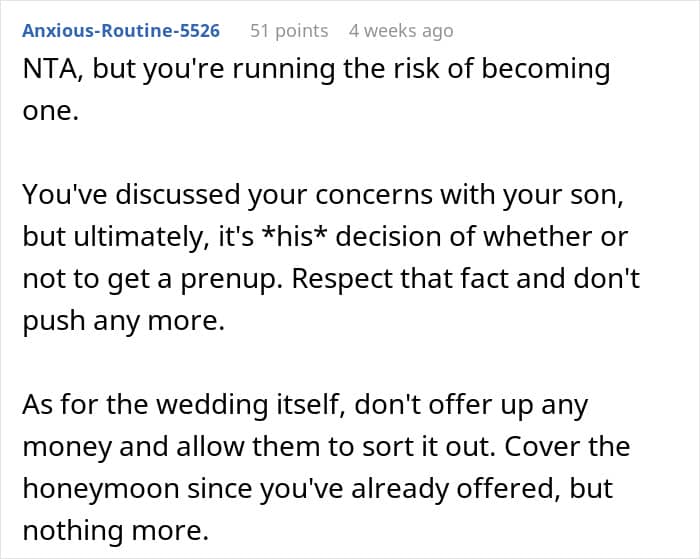Click the word NTA in the comment
700x559 pixels.
click(x=48, y=70)
